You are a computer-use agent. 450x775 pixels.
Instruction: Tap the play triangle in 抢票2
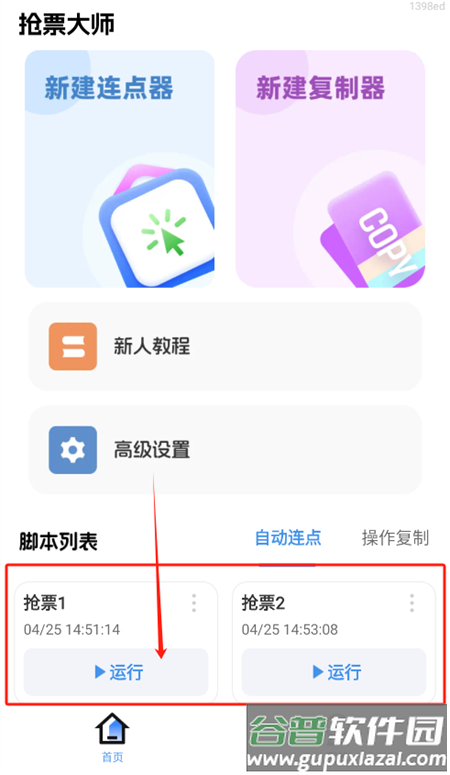coord(318,672)
